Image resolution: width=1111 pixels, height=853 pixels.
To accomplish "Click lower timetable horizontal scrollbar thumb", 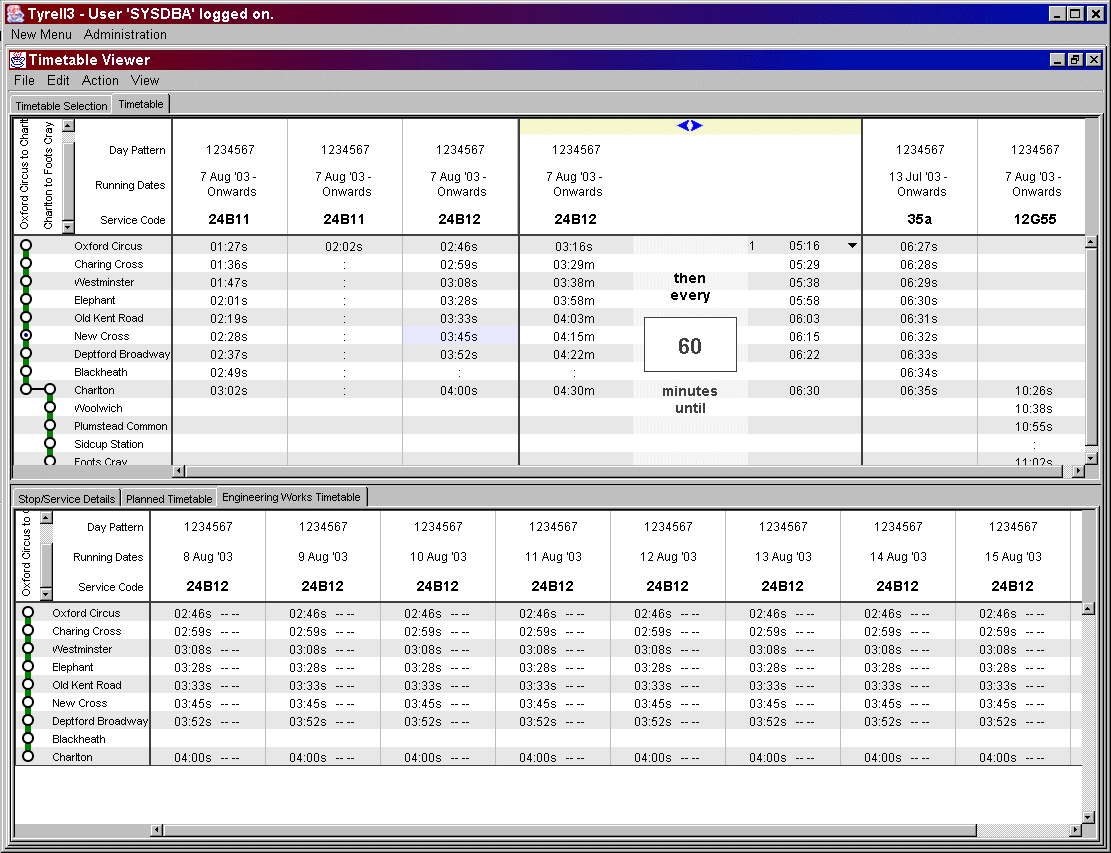I will [x=569, y=830].
